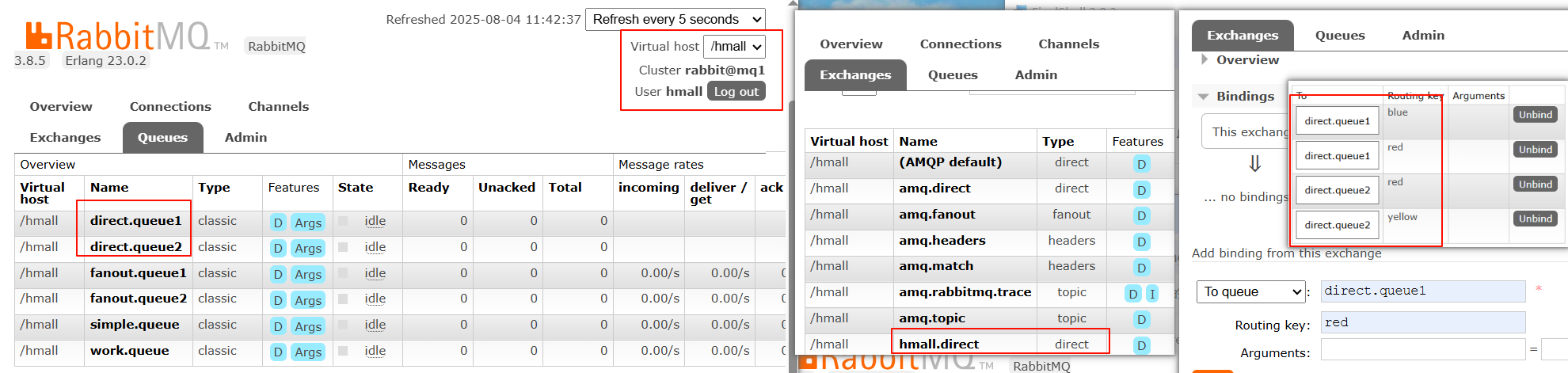Open the amq.fanout exchange
Screen dimensions: 1568x373
point(937,215)
